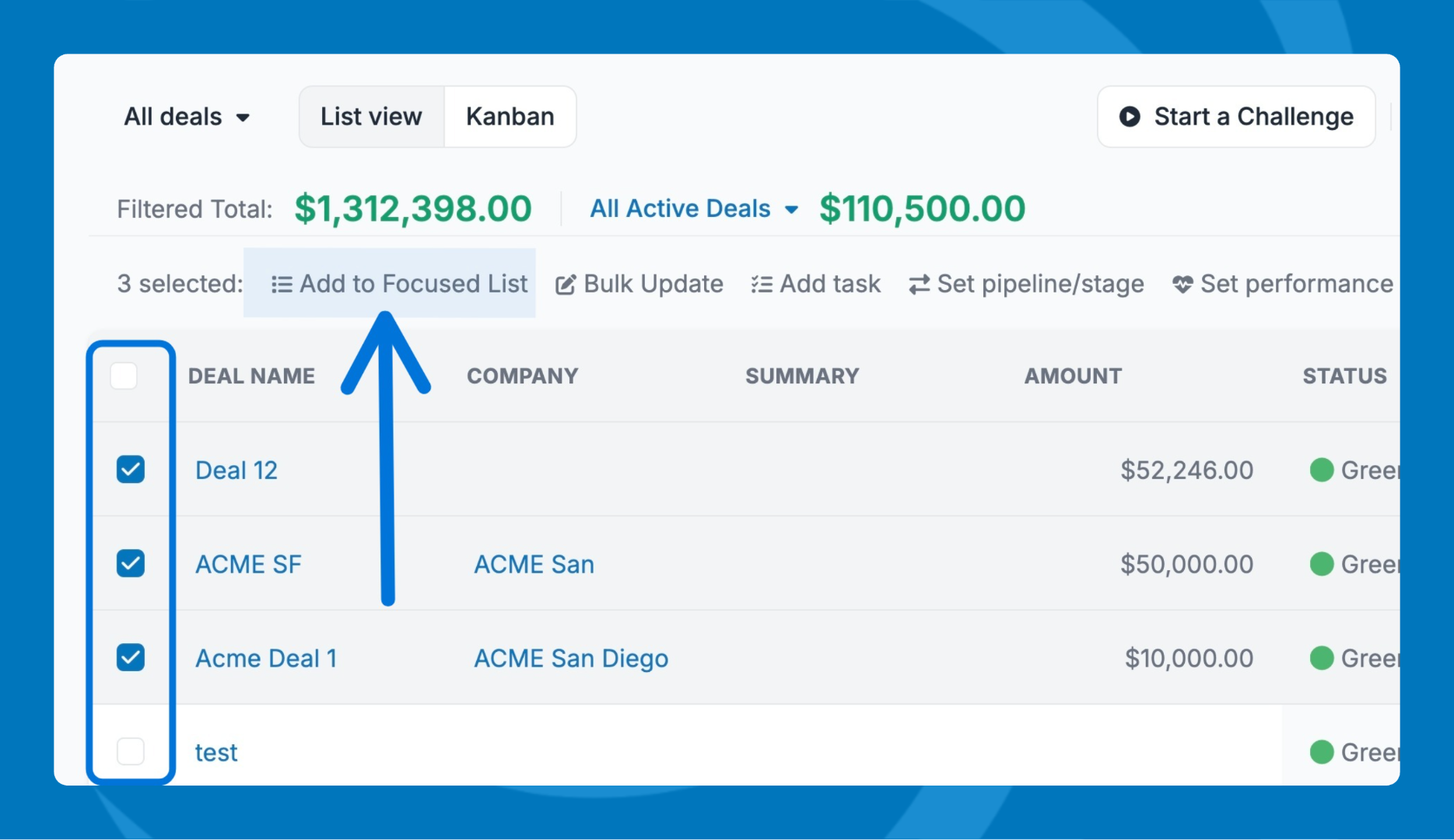
Task: Click the Set pipeline/stage arrows icon
Action: tap(919, 285)
